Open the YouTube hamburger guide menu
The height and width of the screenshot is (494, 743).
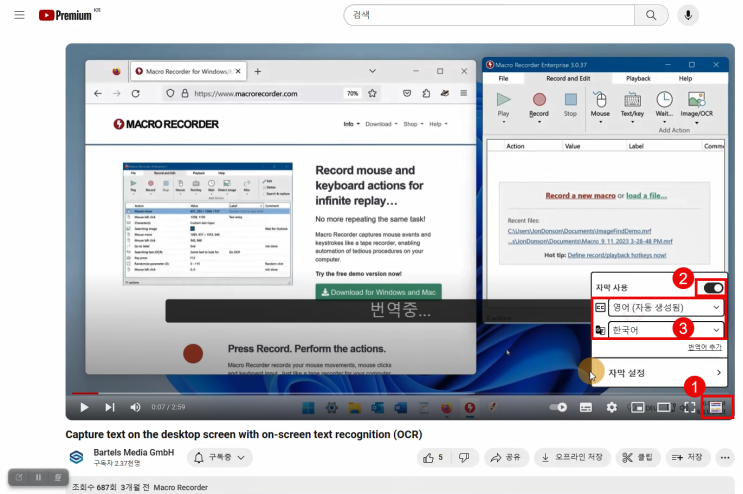pyautogui.click(x=19, y=15)
